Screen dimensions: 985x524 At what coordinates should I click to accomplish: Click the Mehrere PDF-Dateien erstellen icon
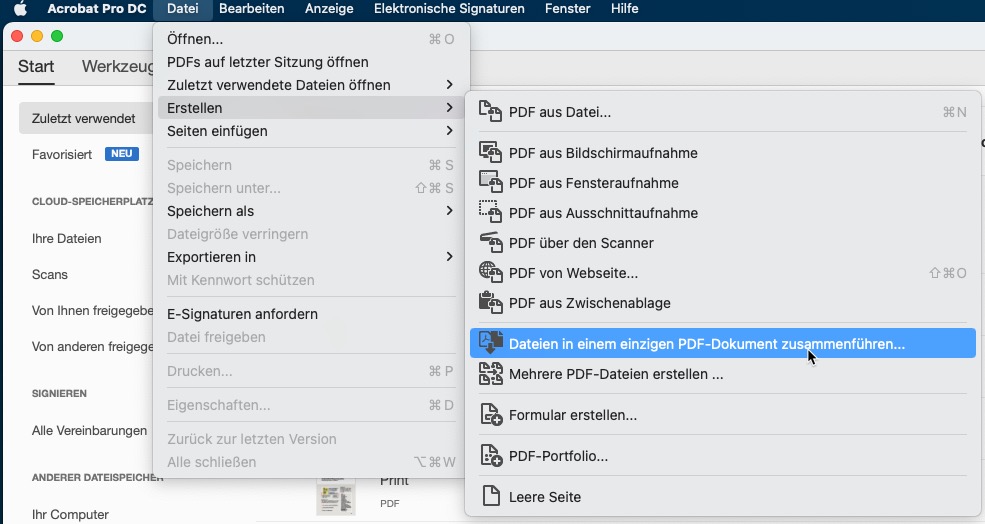click(x=490, y=375)
